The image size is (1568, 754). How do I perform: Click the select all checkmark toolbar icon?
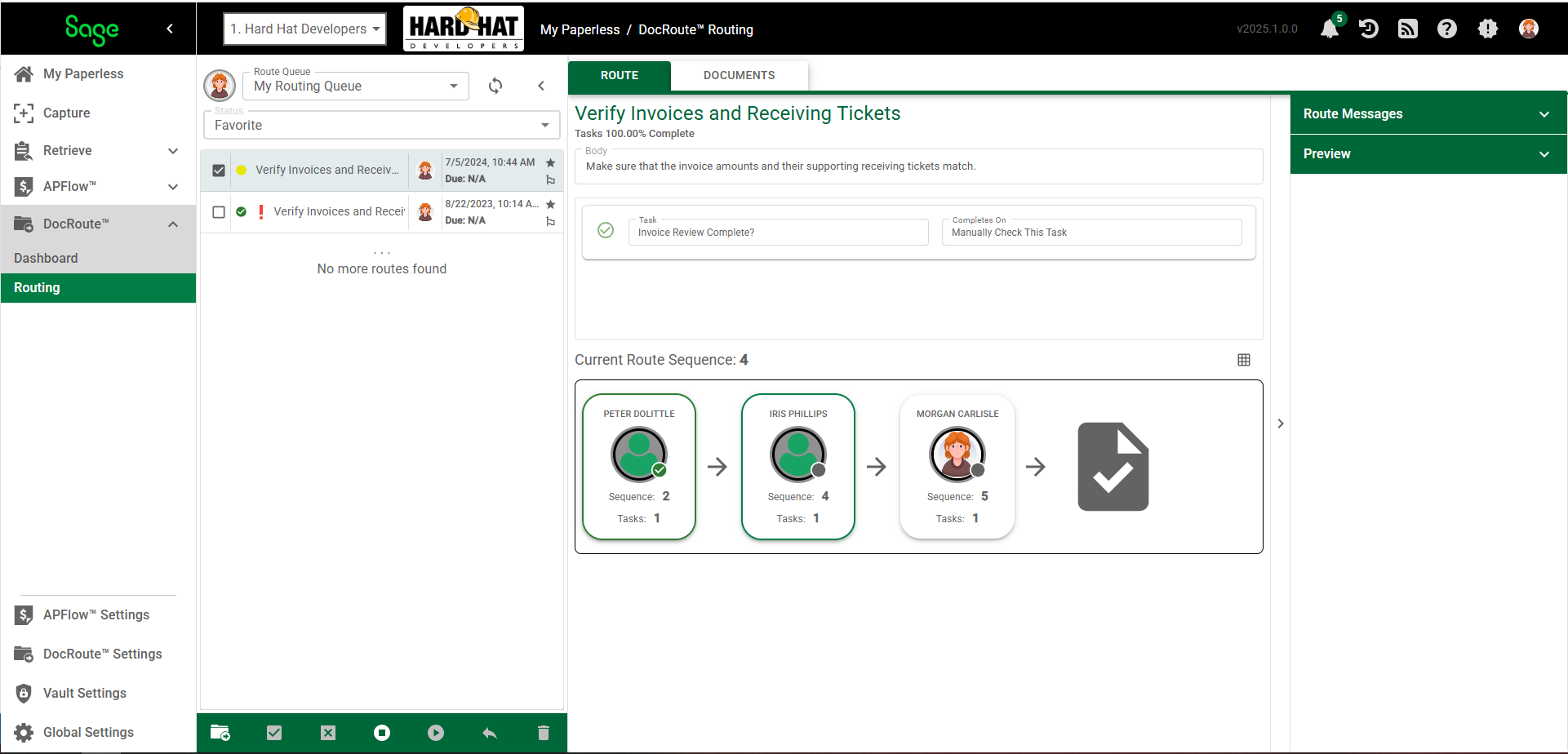[274, 733]
